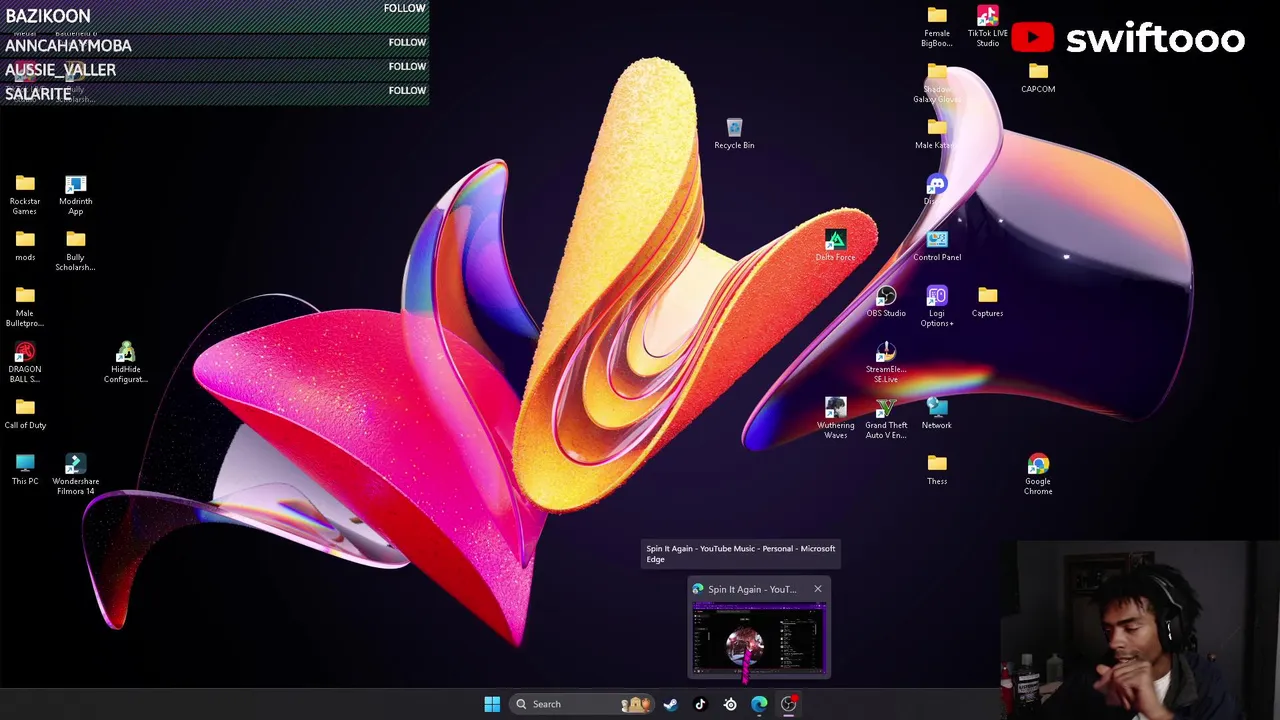Select the Spin It Again Edge preview thumbnail
Screen dimensions: 1280x720
(x=759, y=637)
